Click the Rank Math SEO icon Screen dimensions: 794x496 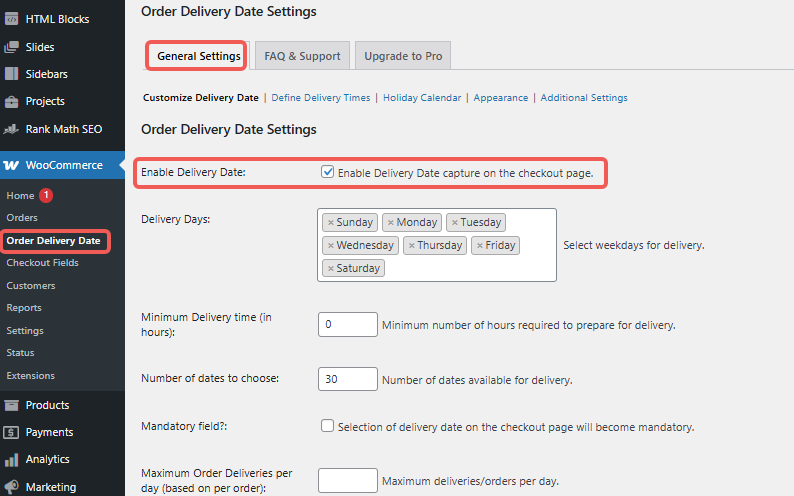click(12, 129)
